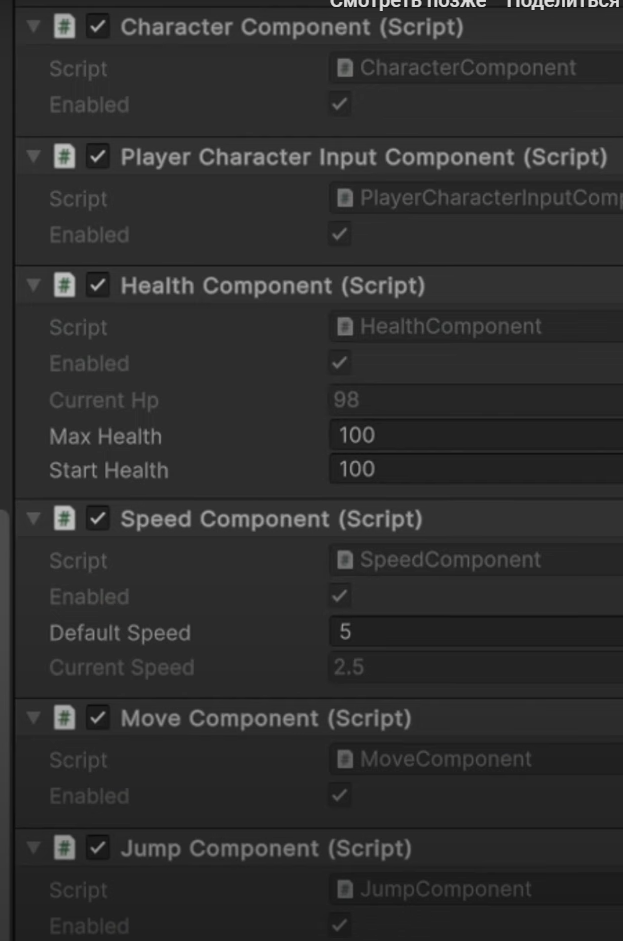Viewport: 623px width, 941px height.
Task: Collapse the Speed Component foldout arrow
Action: [x=34, y=519]
